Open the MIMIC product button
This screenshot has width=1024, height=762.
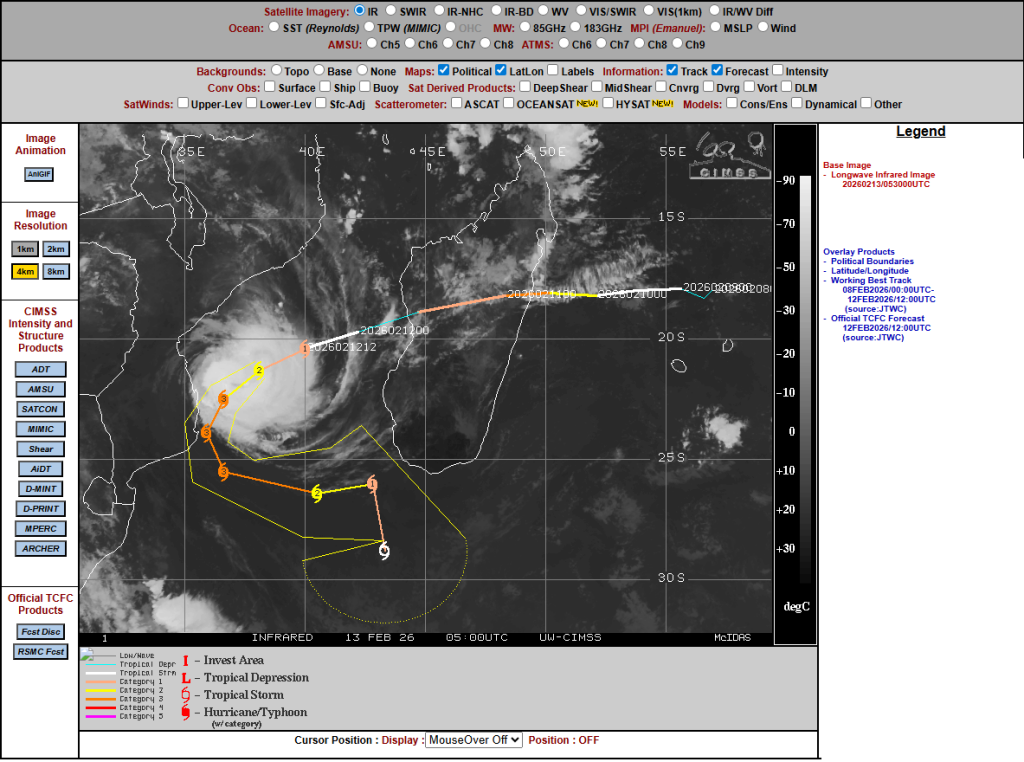click(40, 429)
